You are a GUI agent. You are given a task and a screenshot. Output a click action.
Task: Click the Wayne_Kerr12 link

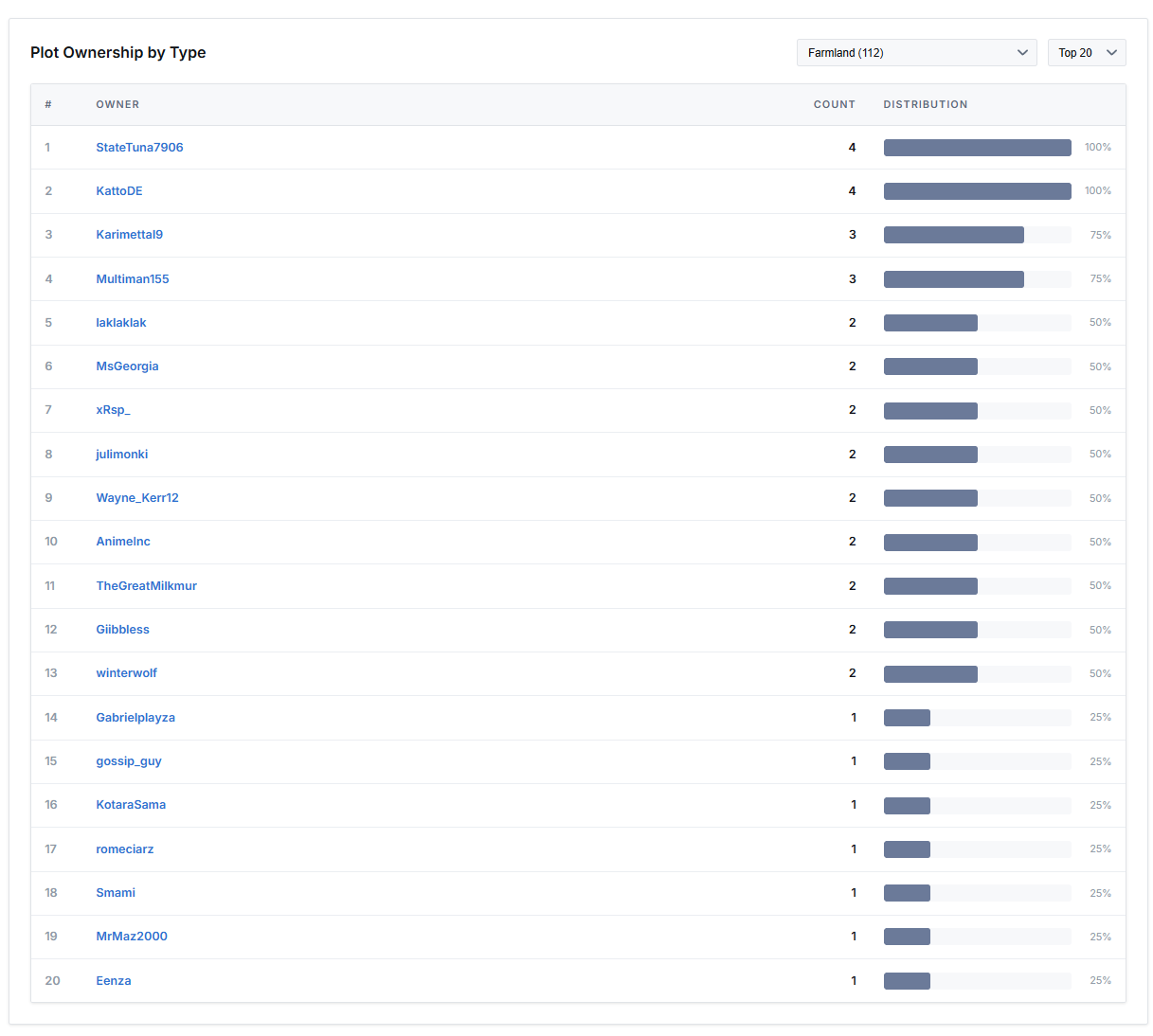[137, 498]
